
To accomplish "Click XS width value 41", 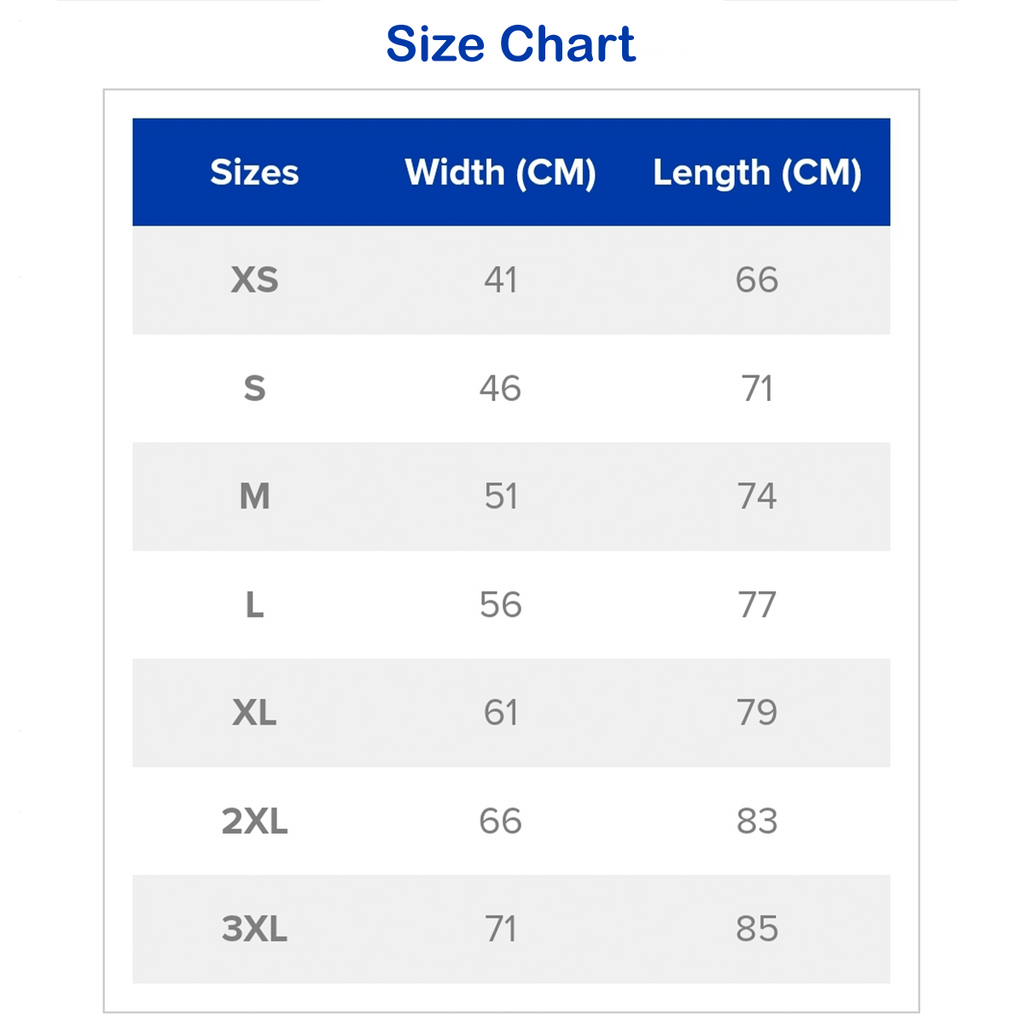I will [x=501, y=280].
